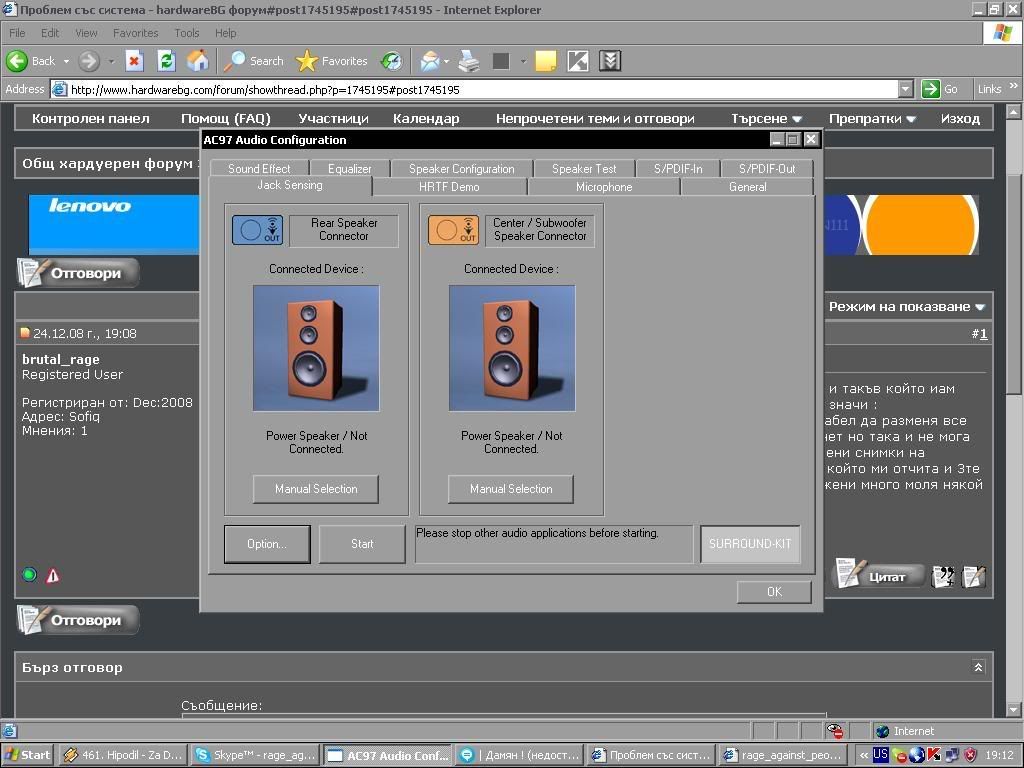Open the Търсене dropdown in forum navbar
The image size is (1024, 768).
coord(766,118)
